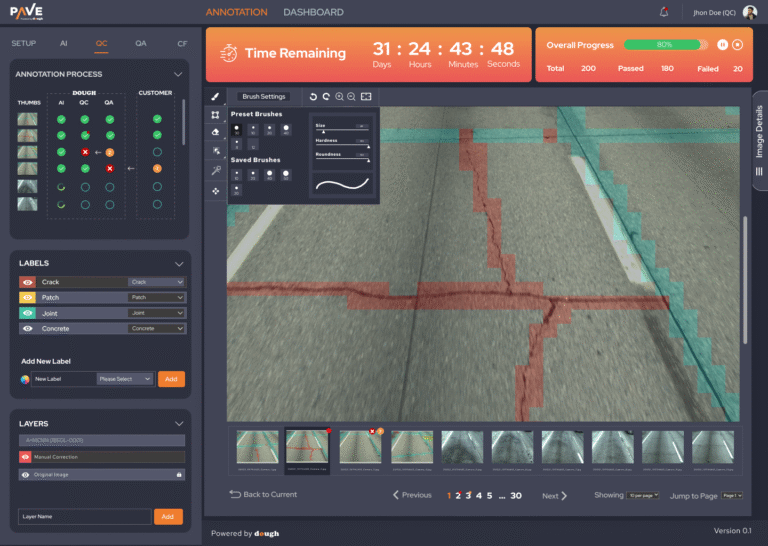Toggle Manual Correction layer visibility
Screen dimensions: 768x546
(27, 457)
